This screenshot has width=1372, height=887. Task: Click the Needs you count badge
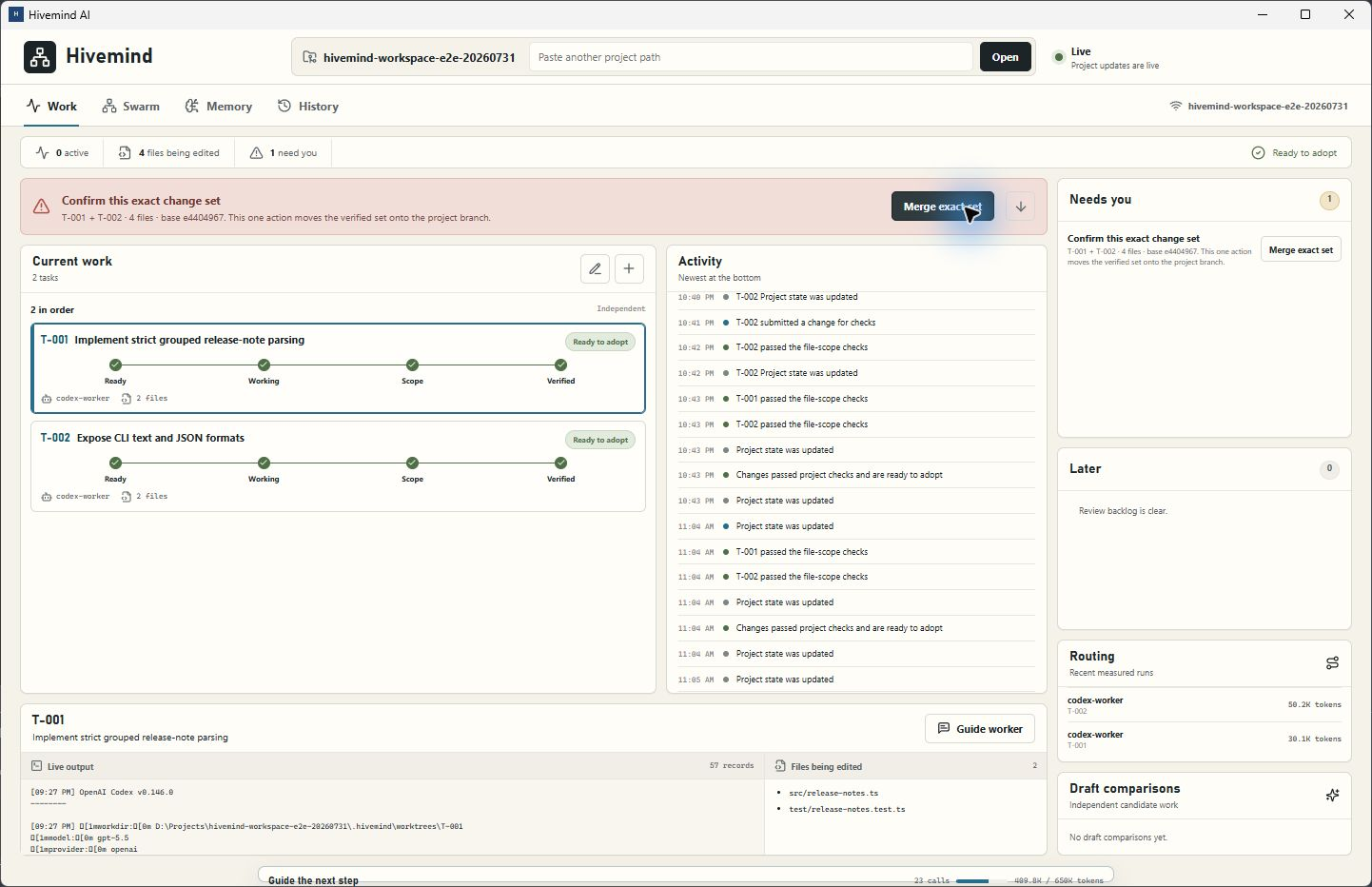click(1329, 200)
